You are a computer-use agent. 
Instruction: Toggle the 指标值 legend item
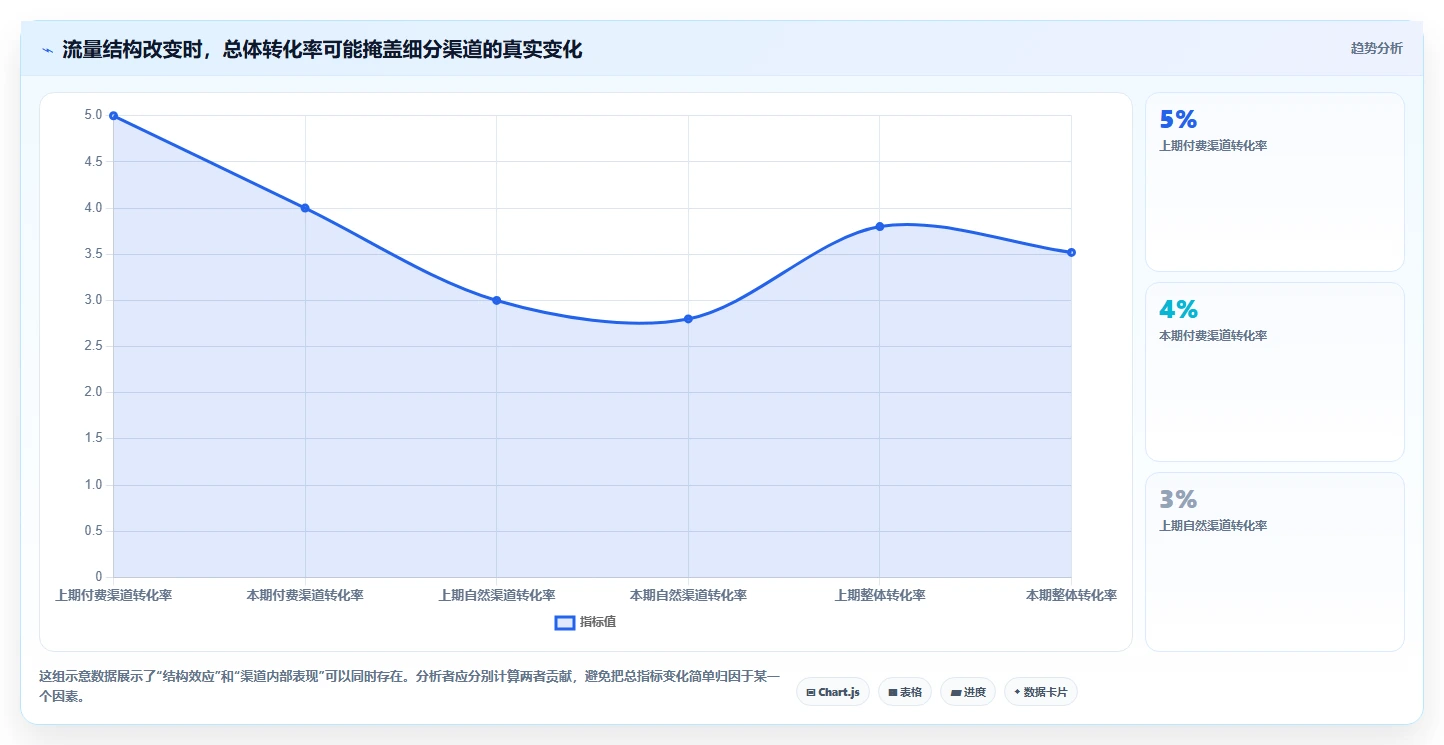[586, 622]
